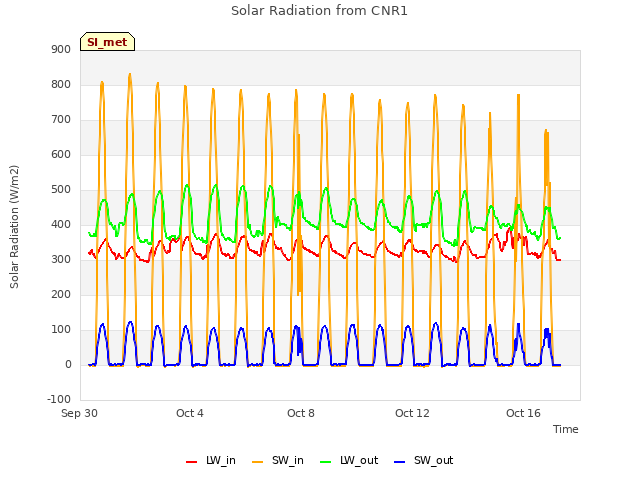This screenshot has width=640, height=480.
Task: Click the 100 y-axis tick label
Action: [x=61, y=330]
